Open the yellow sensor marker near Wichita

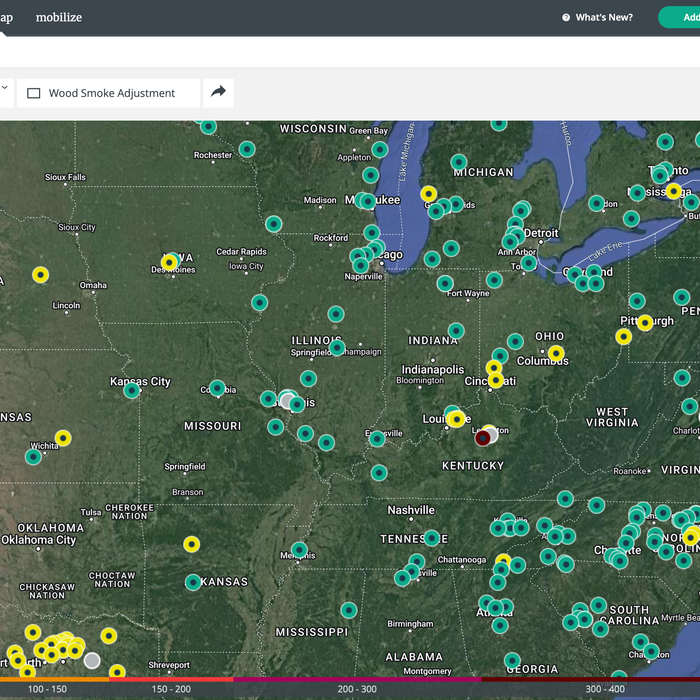pyautogui.click(x=63, y=438)
